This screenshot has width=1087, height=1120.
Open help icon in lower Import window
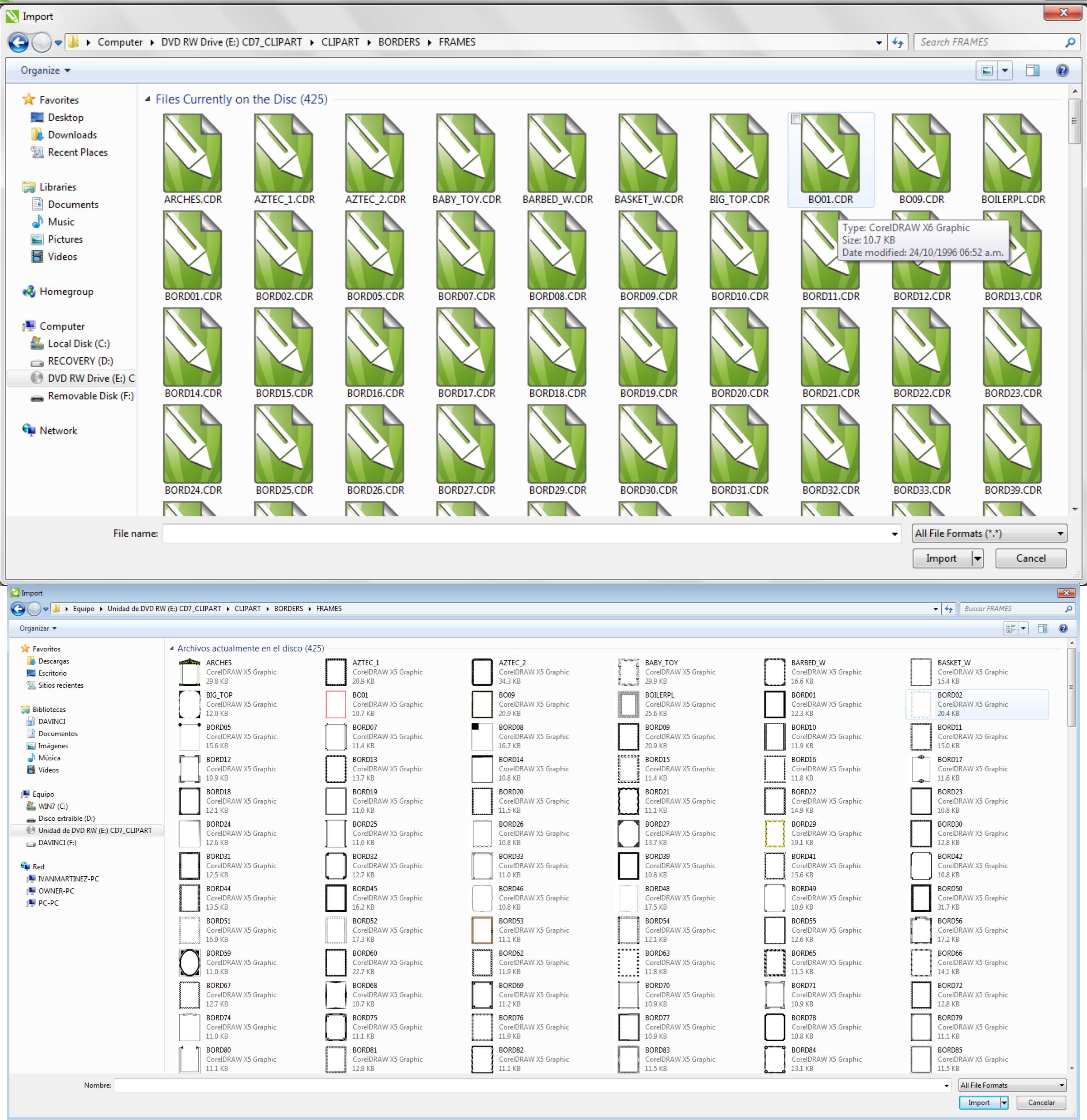click(x=1063, y=628)
